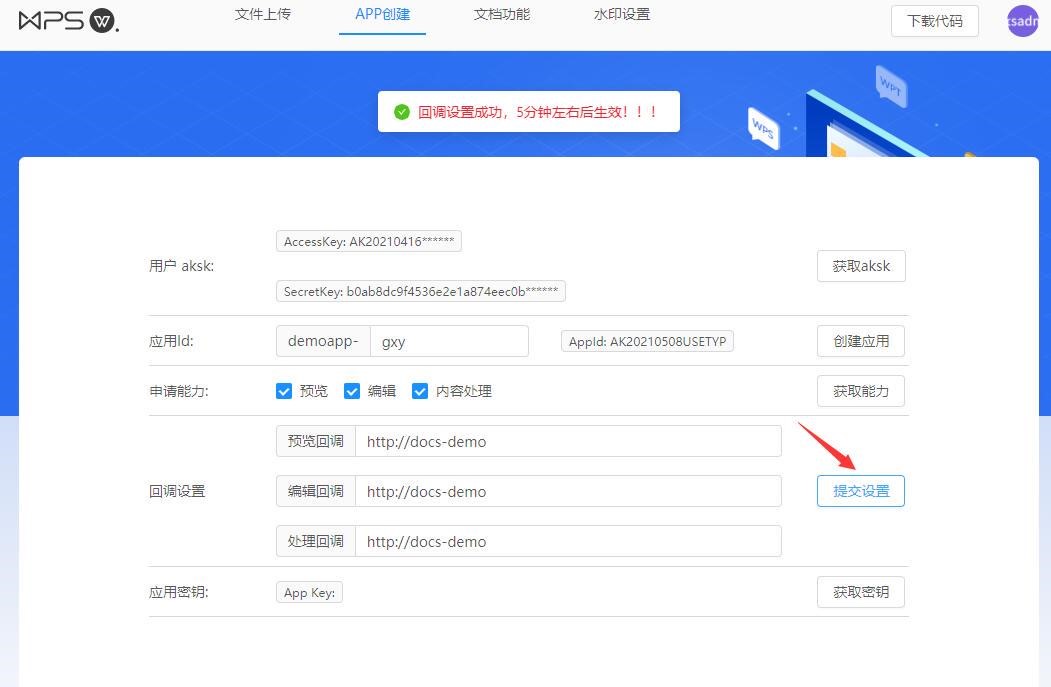Uncheck the 编辑 capability checkbox
The image size is (1051, 687).
(x=352, y=391)
